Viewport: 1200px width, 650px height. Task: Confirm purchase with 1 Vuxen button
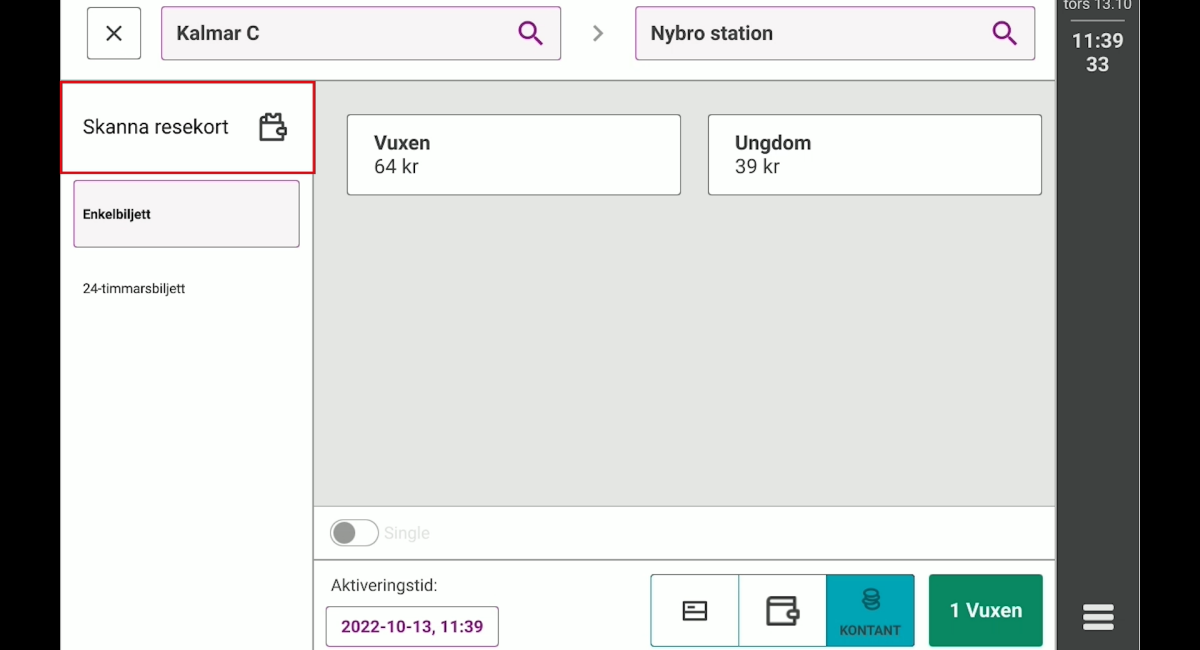click(986, 611)
